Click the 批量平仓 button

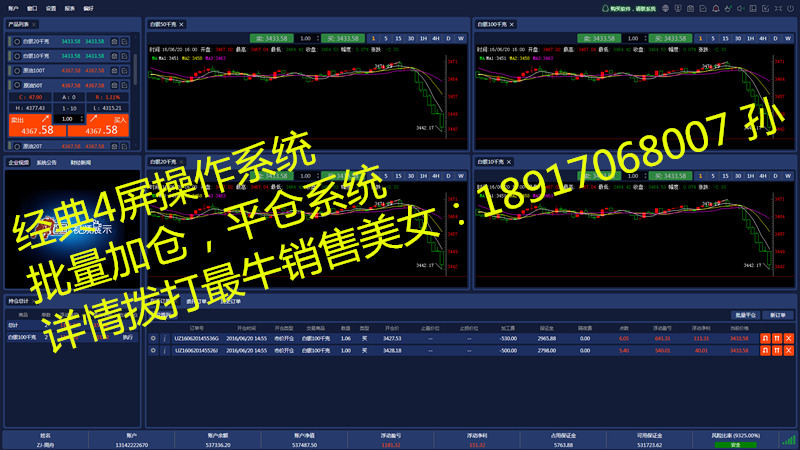pos(746,314)
